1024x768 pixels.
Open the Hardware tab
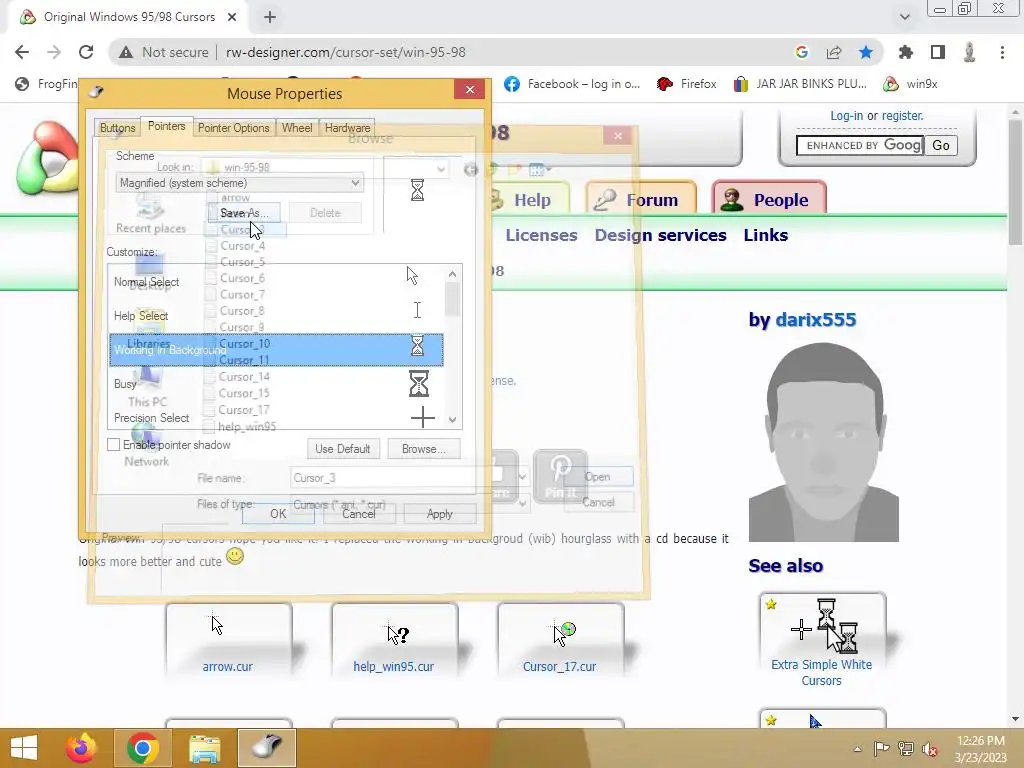tap(347, 128)
